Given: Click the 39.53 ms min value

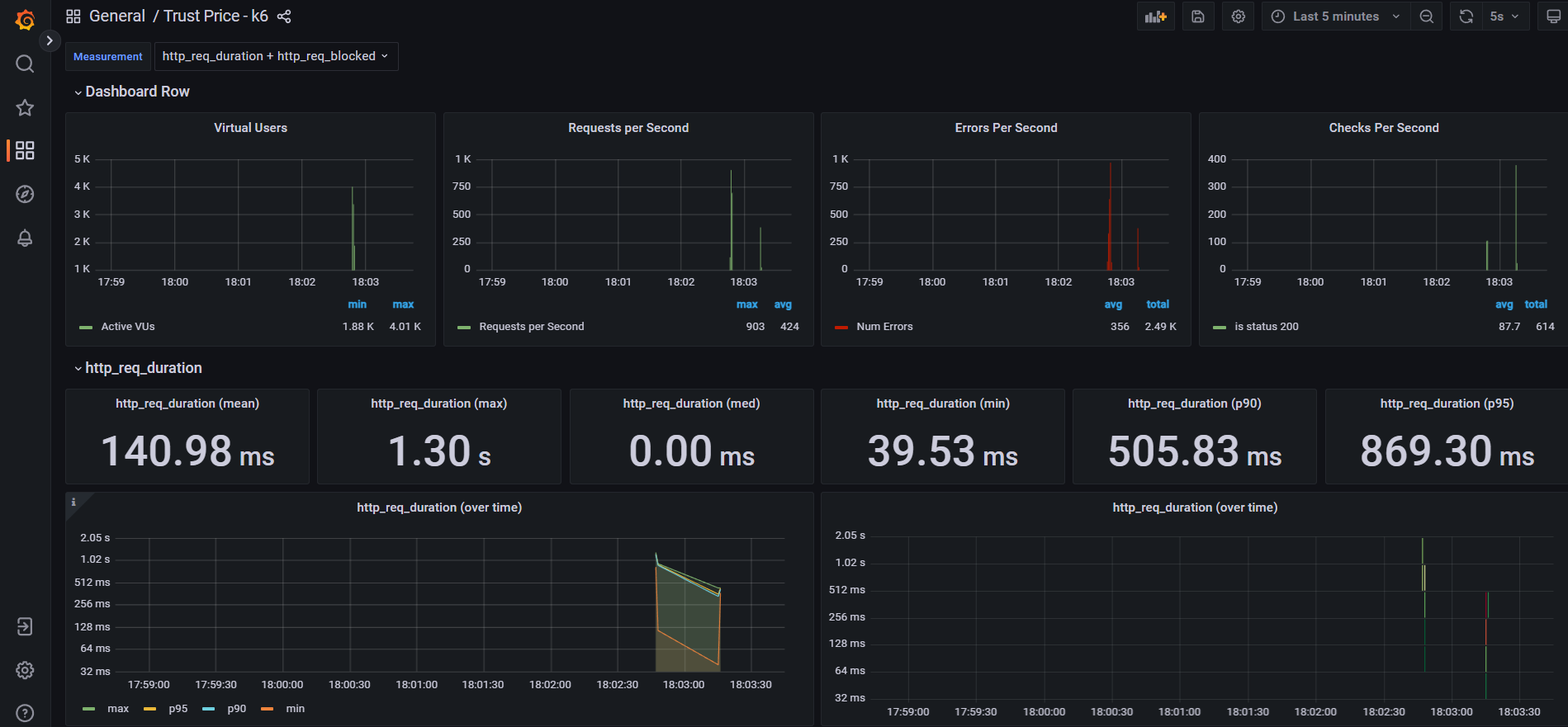Looking at the screenshot, I should (943, 451).
